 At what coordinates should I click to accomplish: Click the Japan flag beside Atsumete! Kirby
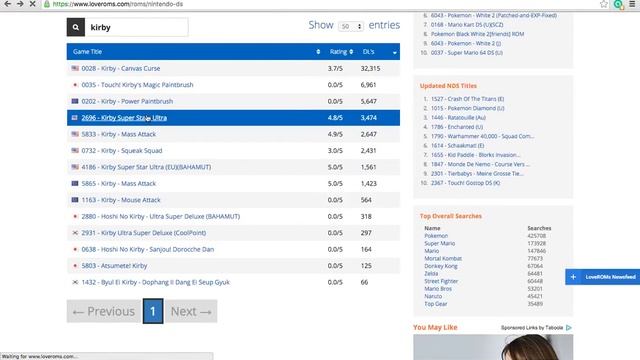(x=75, y=266)
